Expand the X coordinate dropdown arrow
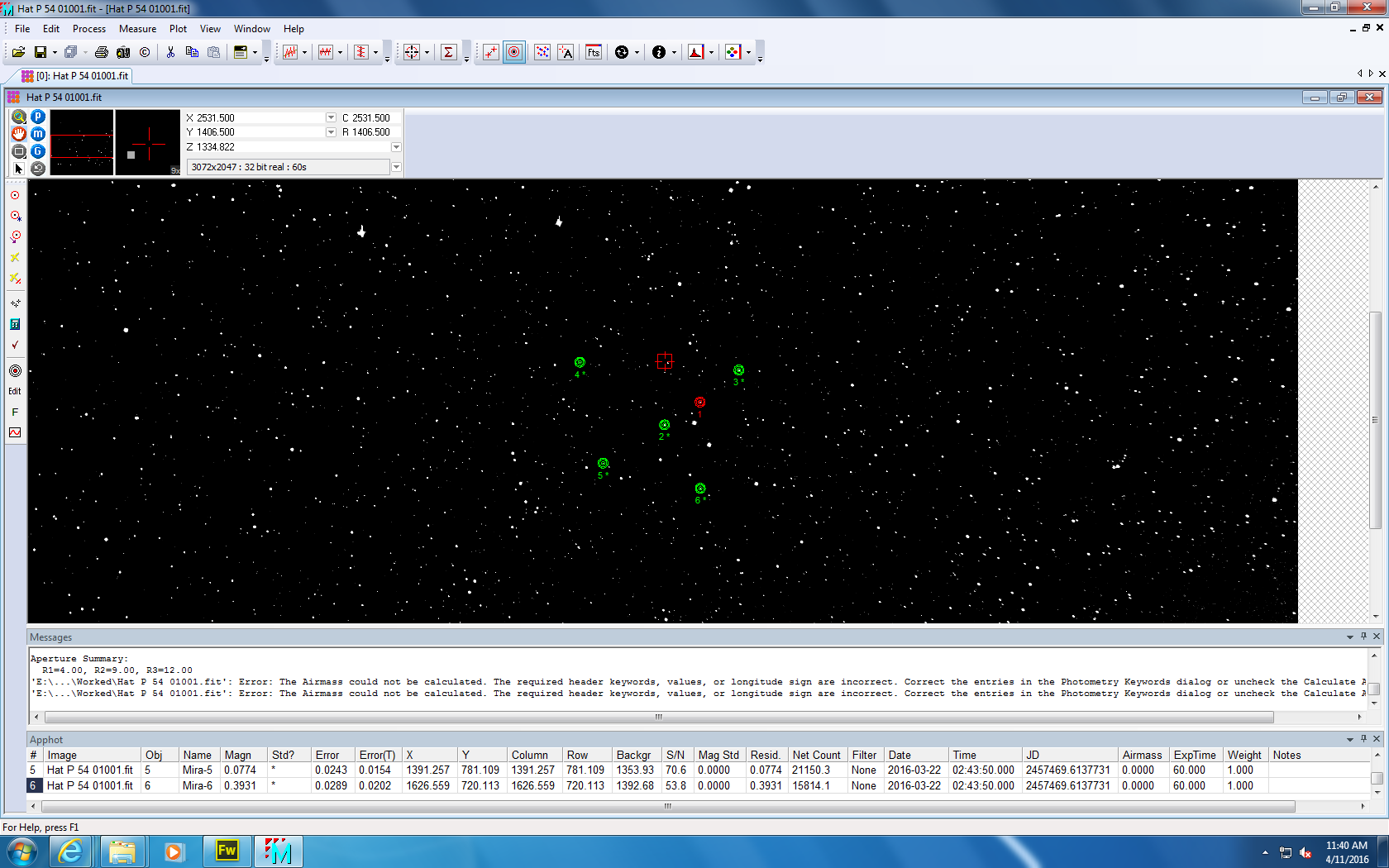Screen dimensions: 1389x868 pyautogui.click(x=331, y=118)
